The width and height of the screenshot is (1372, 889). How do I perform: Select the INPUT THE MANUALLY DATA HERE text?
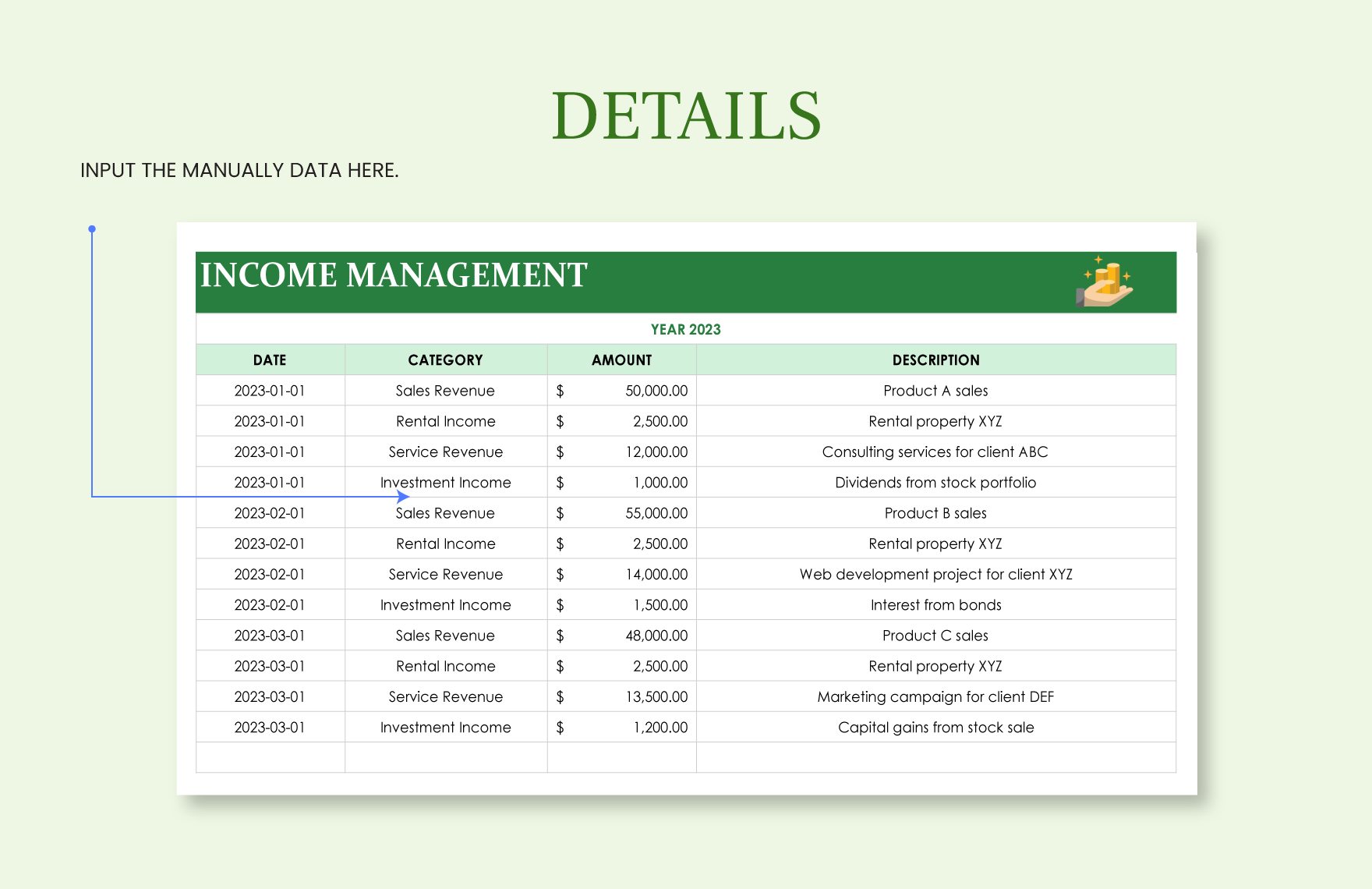coord(239,170)
